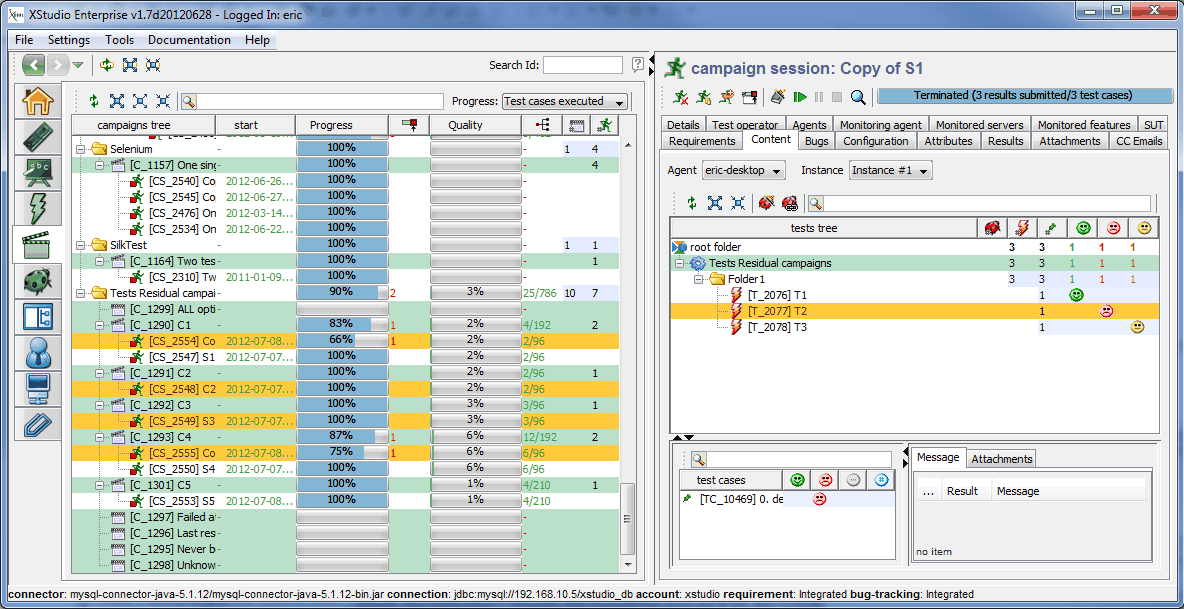Select the collapse-all icon above tests tree
This screenshot has height=609, width=1184.
[737, 203]
